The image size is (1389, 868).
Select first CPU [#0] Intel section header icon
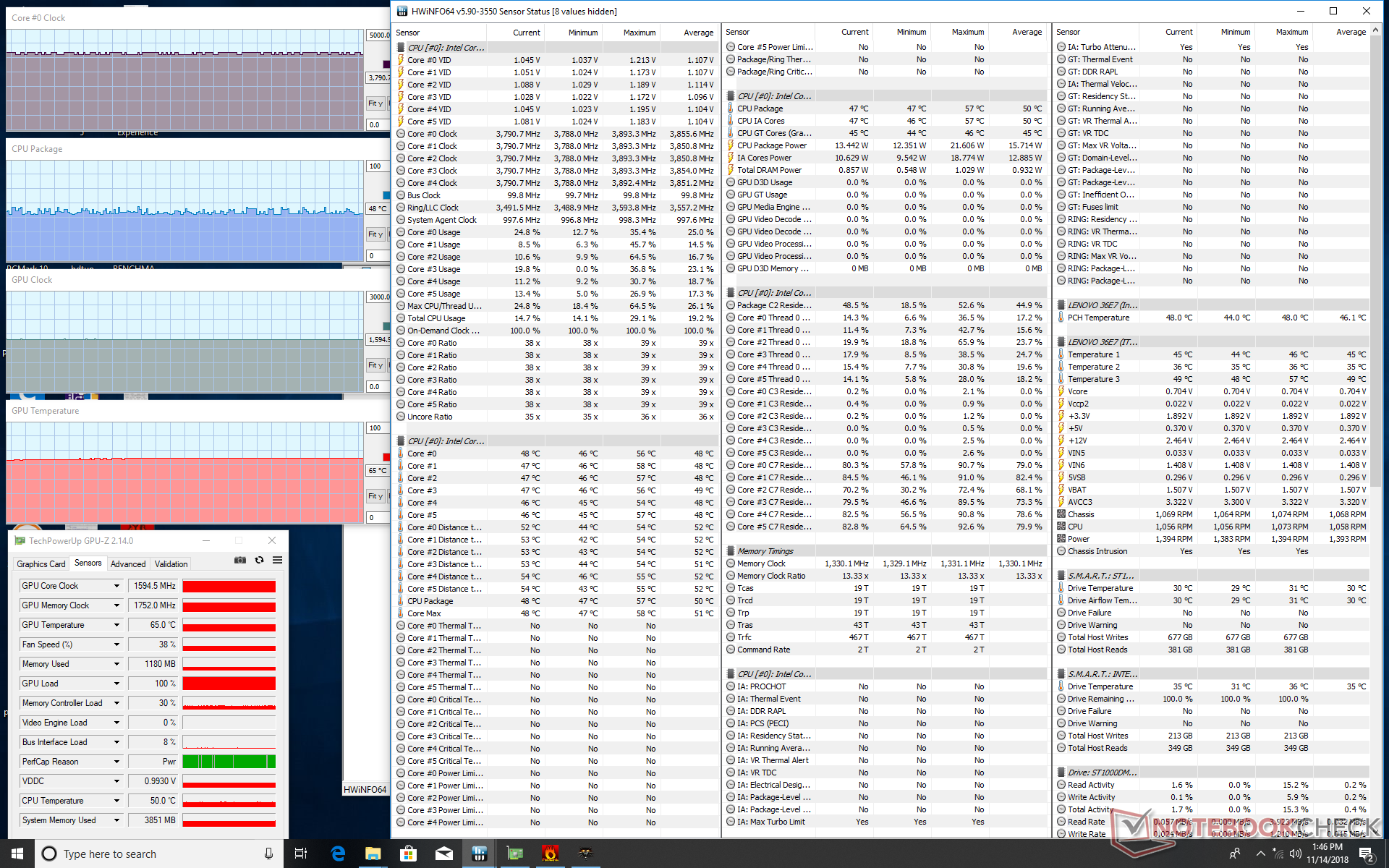click(x=401, y=48)
